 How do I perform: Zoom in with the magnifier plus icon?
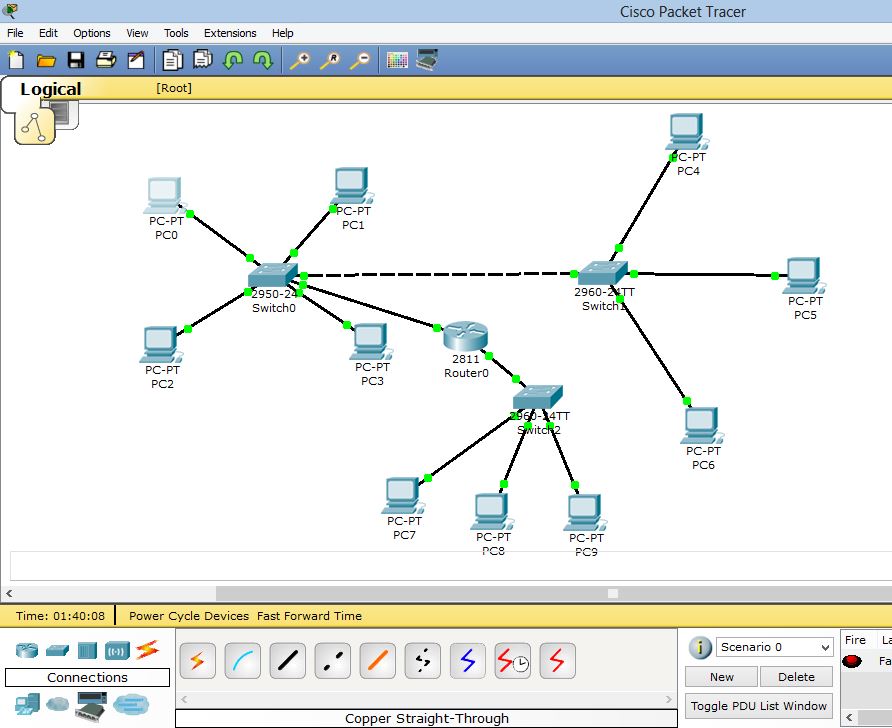[300, 60]
